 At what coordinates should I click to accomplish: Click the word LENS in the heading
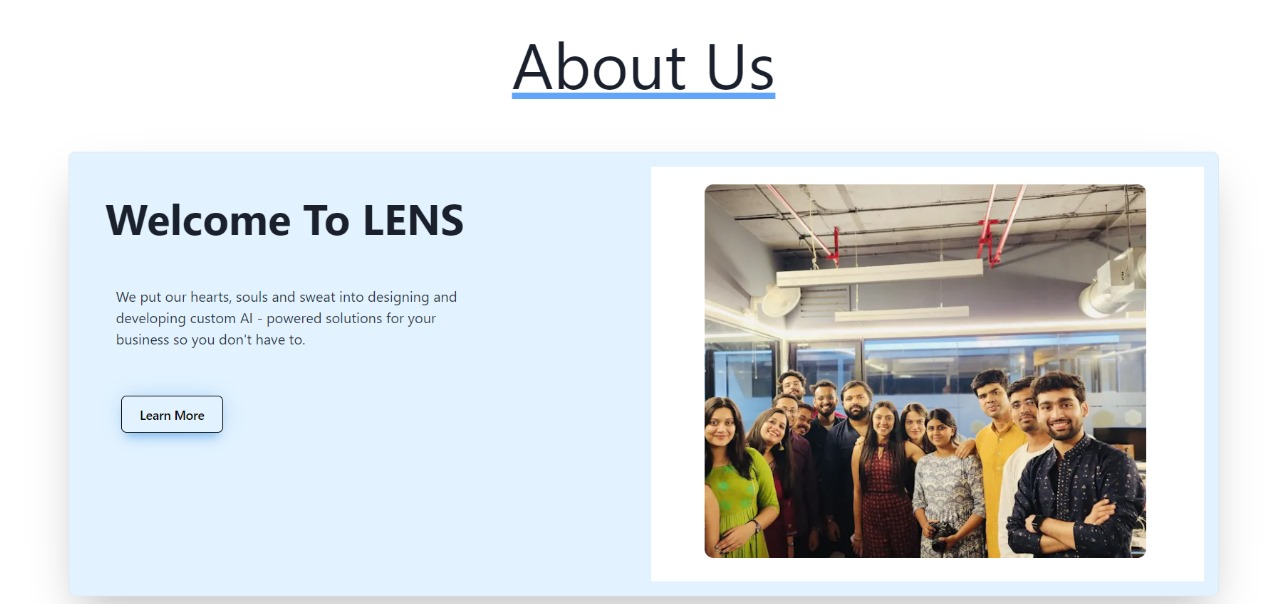click(413, 220)
